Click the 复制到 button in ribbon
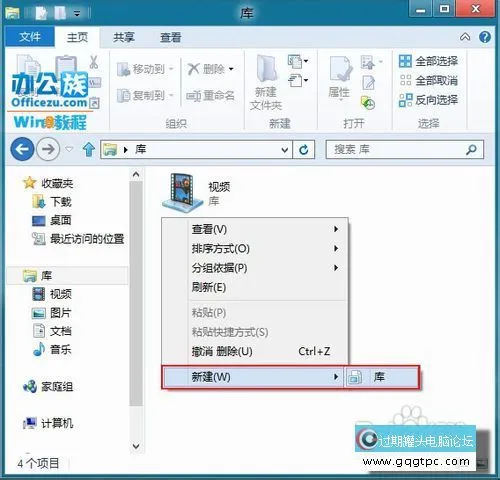 145,96
